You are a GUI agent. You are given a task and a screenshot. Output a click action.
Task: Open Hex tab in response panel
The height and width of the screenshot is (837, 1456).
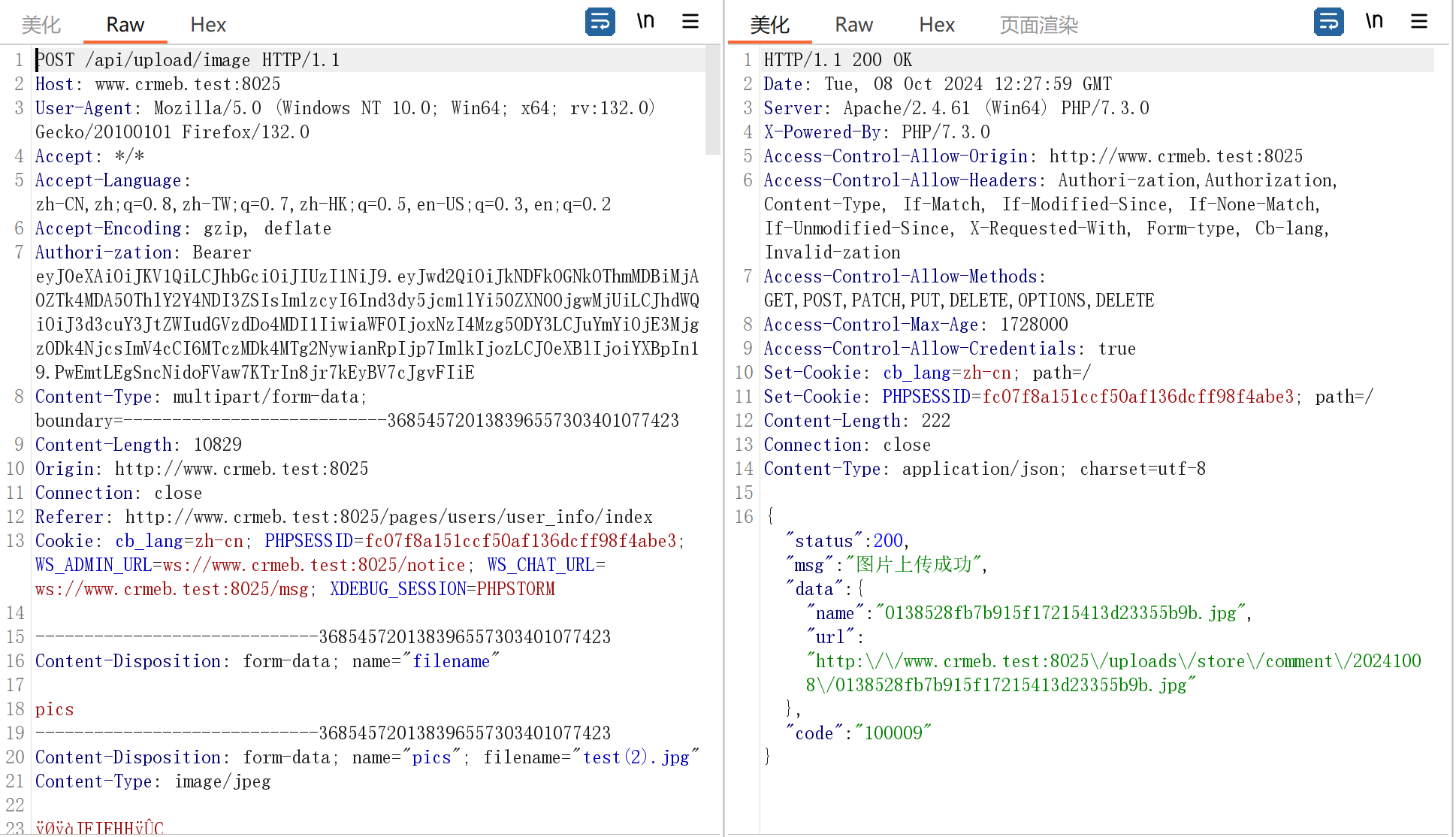[x=937, y=25]
